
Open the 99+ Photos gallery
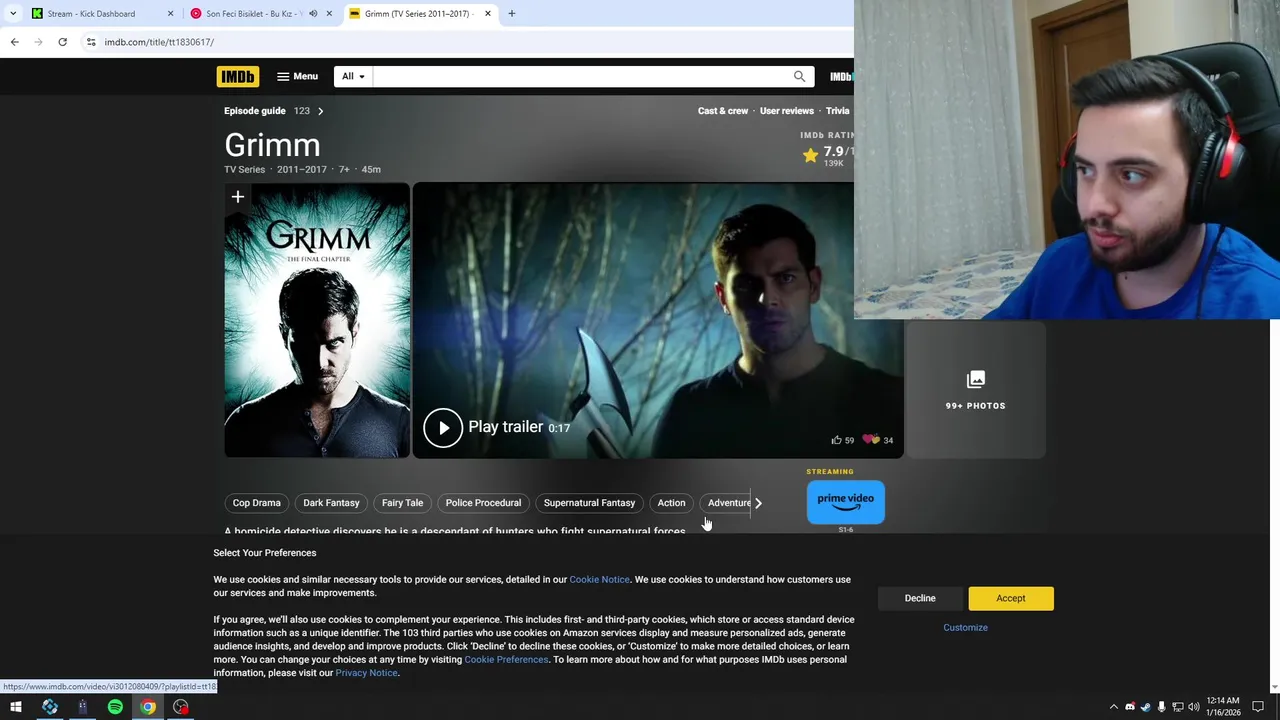click(x=976, y=390)
